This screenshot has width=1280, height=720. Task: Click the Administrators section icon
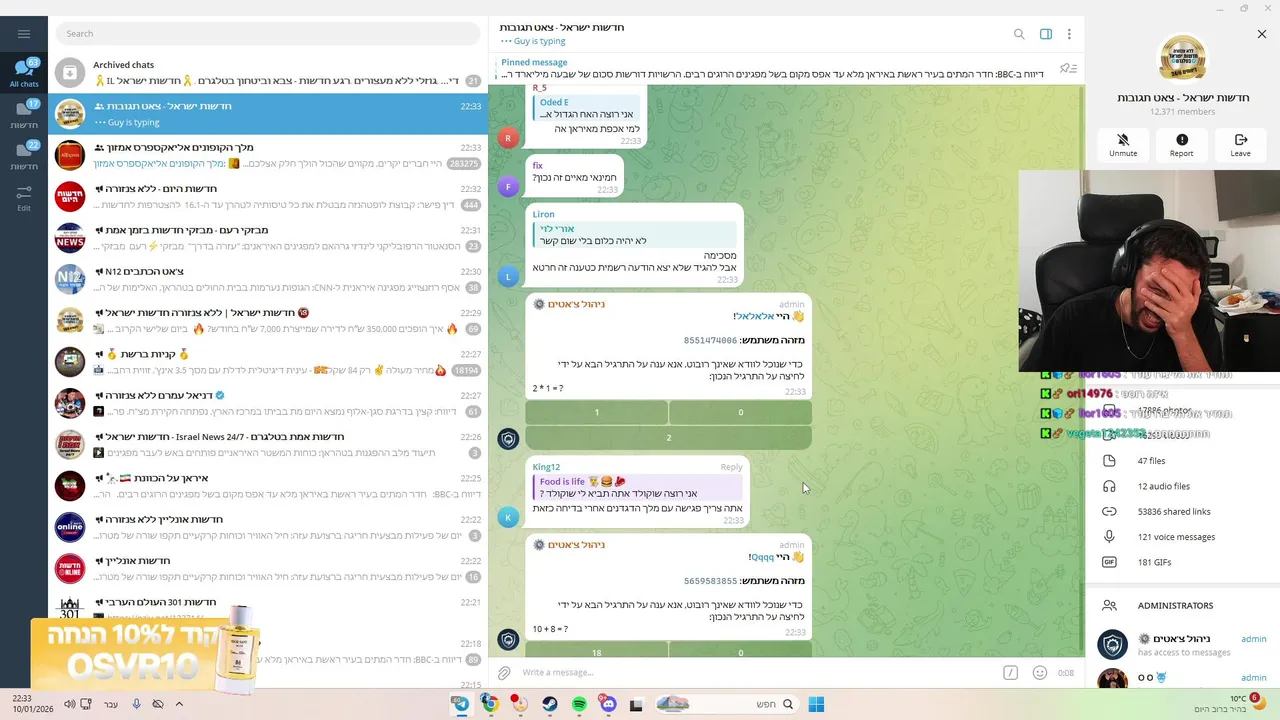coord(1109,605)
